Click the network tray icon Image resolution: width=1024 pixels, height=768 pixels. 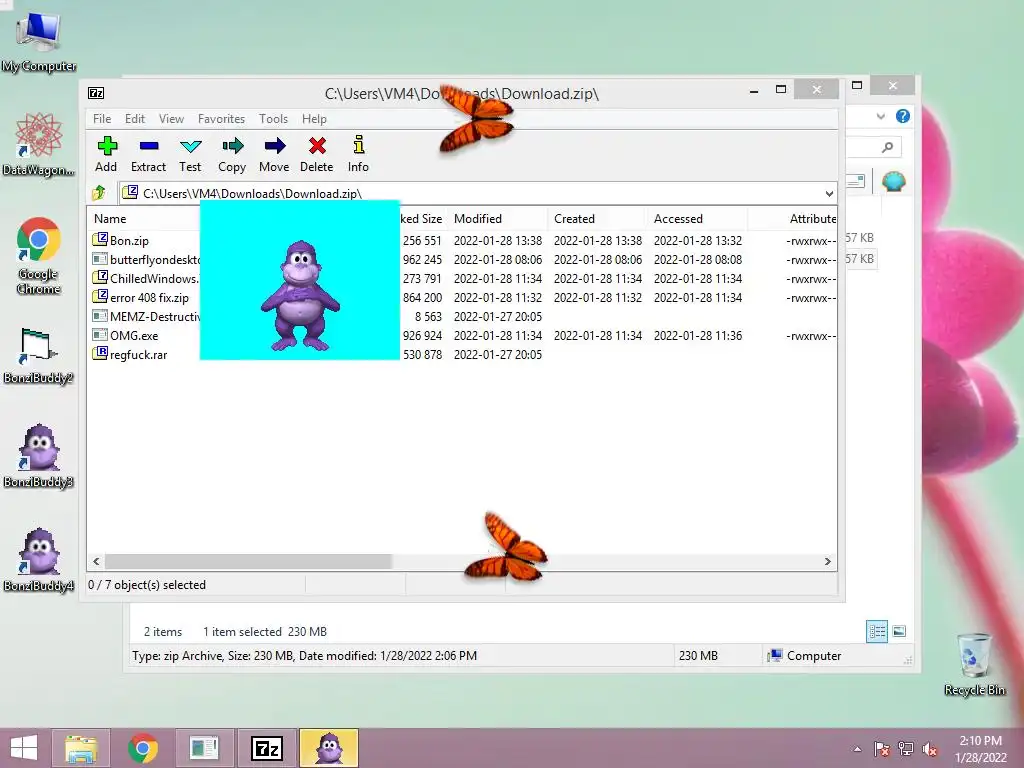(906, 749)
